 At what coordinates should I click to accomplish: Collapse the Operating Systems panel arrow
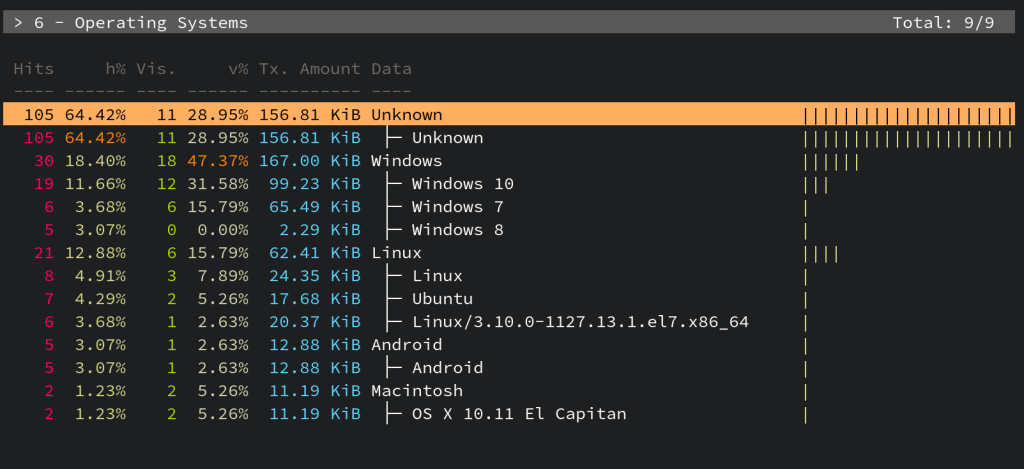[x=19, y=22]
